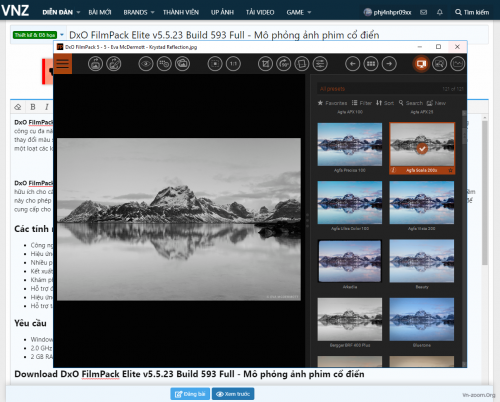This screenshot has width=500, height=402.
Task: Click the Thiết kế & Đồ họa prefix tag
Action: [35, 35]
